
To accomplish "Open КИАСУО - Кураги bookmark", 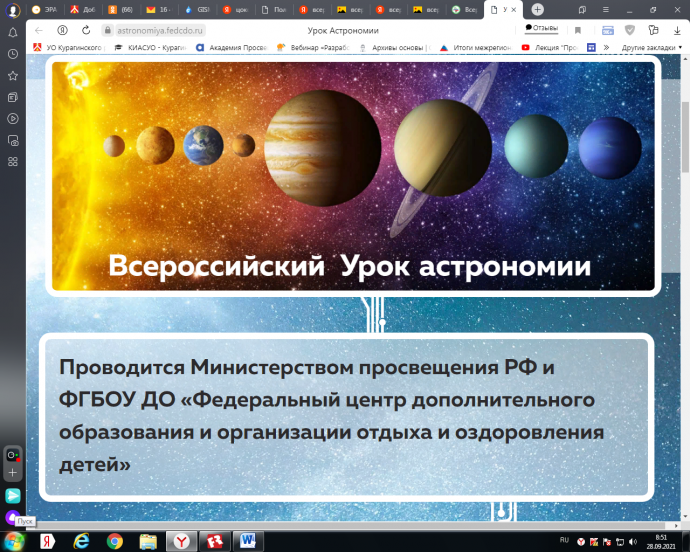I will click(x=150, y=48).
